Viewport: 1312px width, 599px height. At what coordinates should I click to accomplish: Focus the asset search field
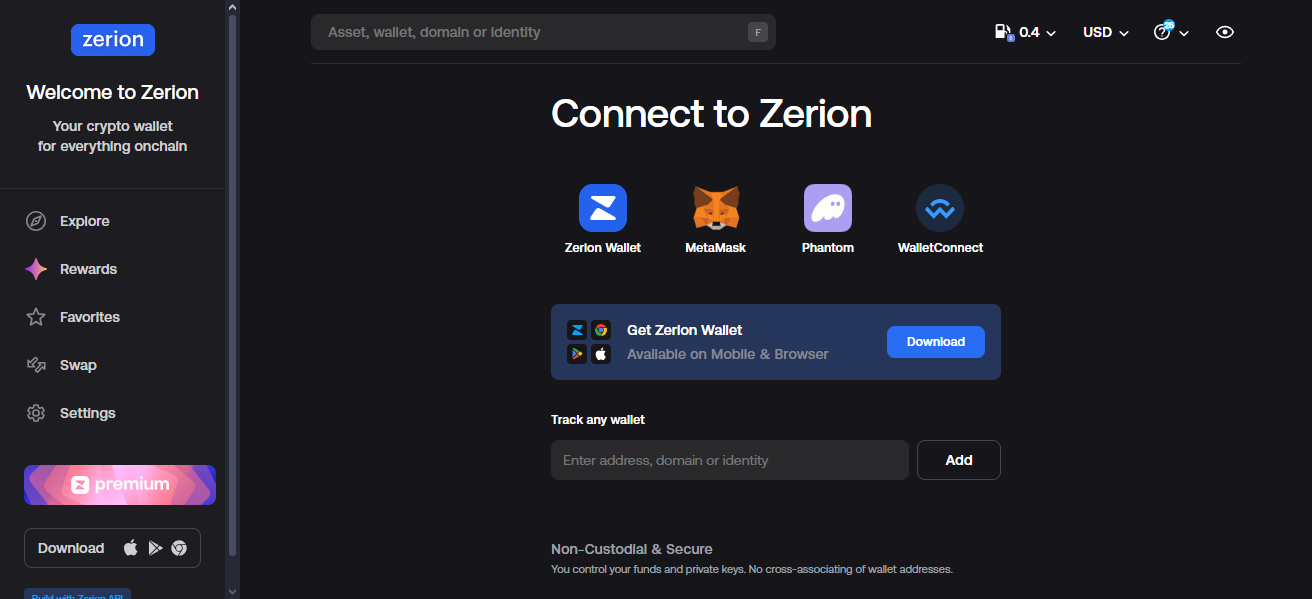543,32
